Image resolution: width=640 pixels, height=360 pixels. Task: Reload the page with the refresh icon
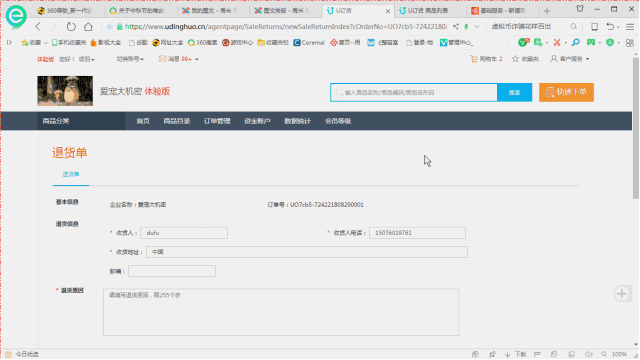point(71,27)
